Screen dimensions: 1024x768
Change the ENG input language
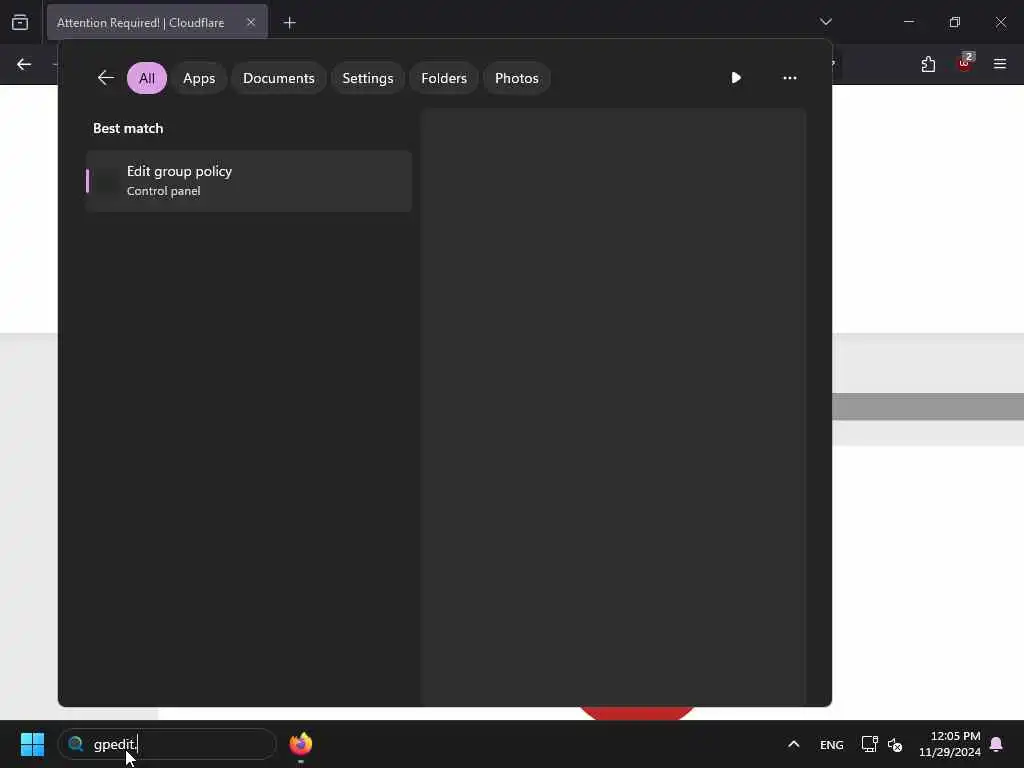(x=831, y=744)
